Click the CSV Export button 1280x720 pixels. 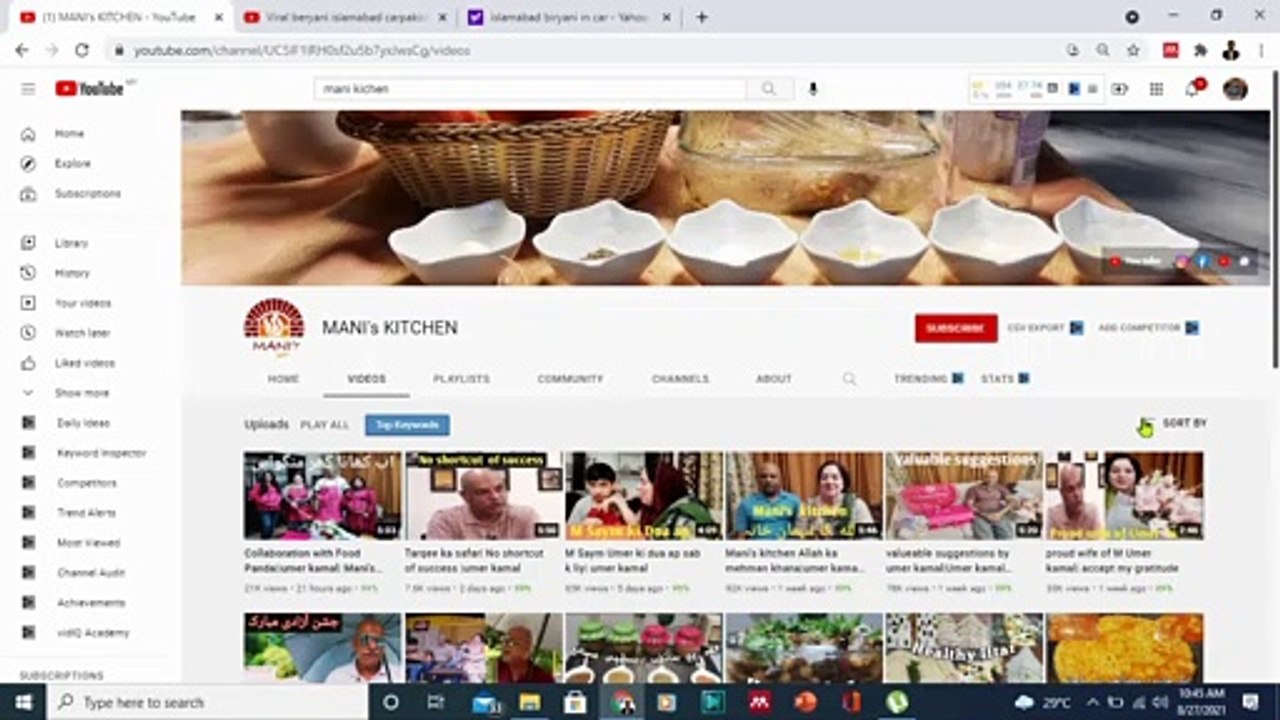pyautogui.click(x=1044, y=328)
